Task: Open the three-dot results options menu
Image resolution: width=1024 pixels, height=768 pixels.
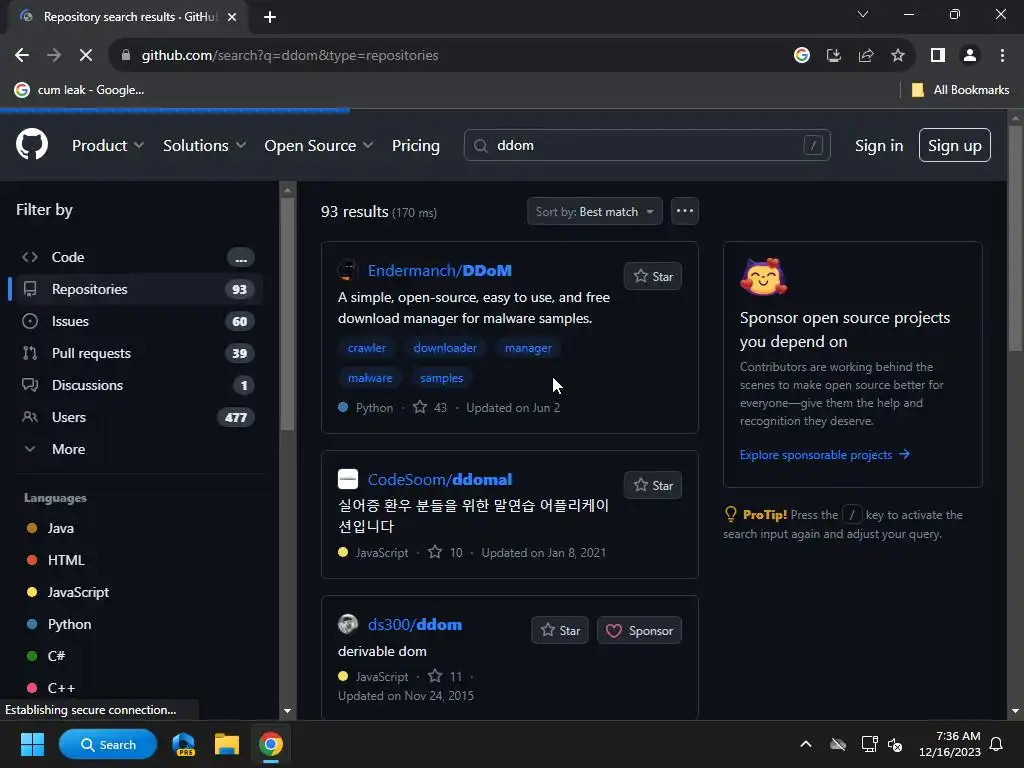Action: (x=684, y=212)
